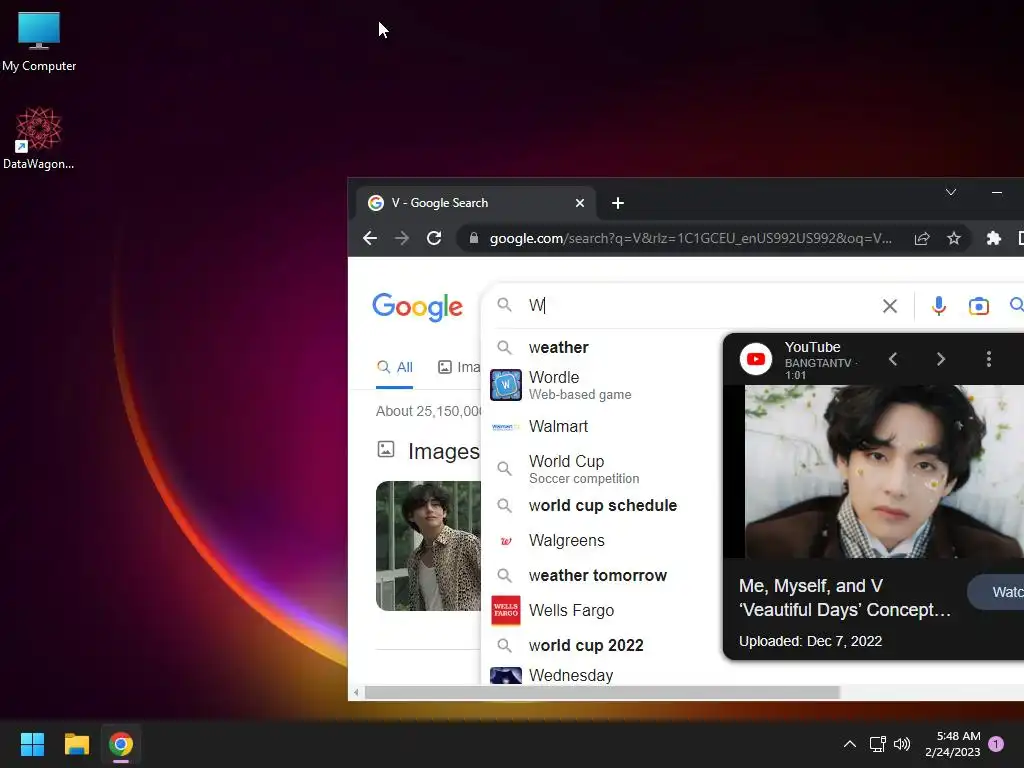Select world cup schedule suggestion
This screenshot has height=768, width=1024.
[x=601, y=505]
